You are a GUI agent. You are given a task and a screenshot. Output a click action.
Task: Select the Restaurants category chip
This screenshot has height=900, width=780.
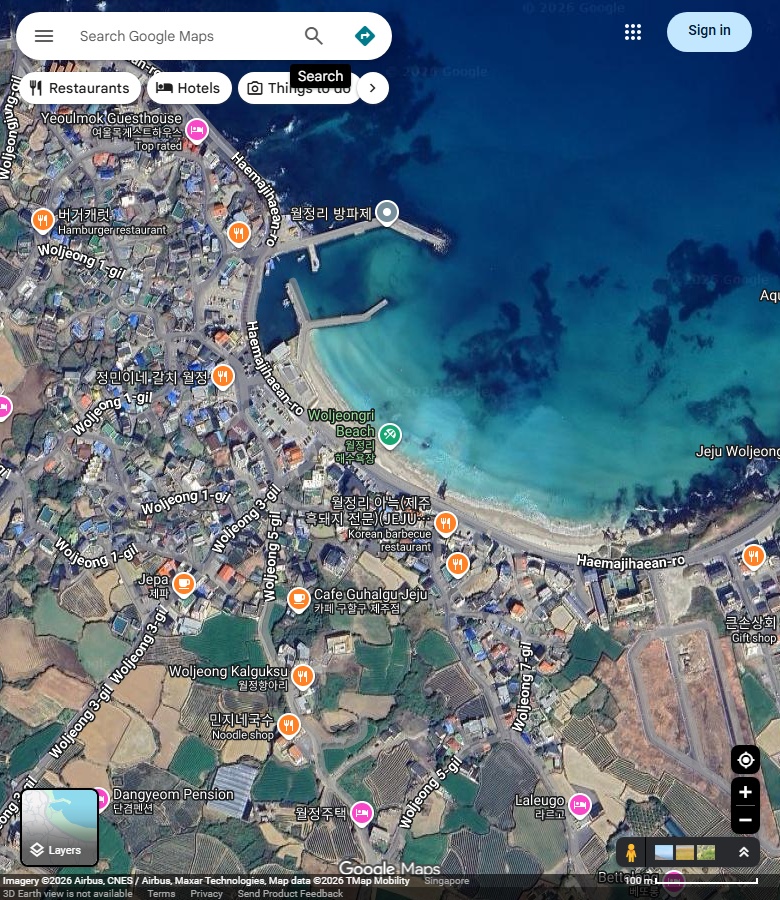80,88
